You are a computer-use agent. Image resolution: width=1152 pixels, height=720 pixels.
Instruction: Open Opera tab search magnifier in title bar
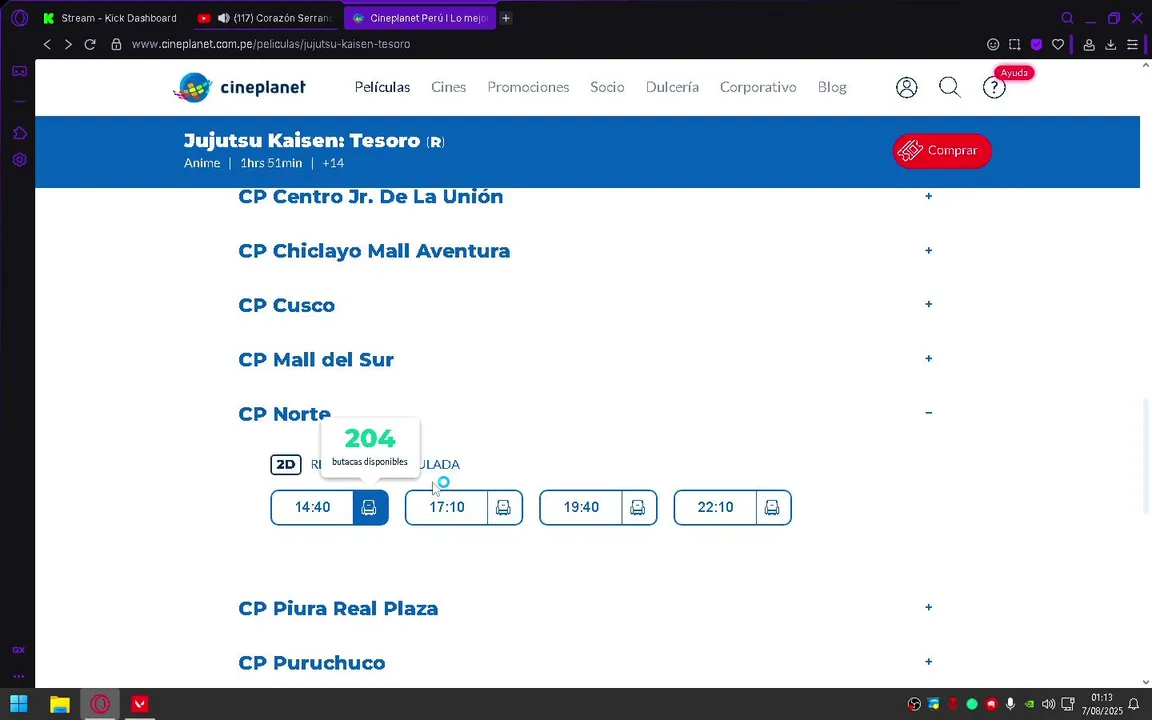pyautogui.click(x=1068, y=18)
